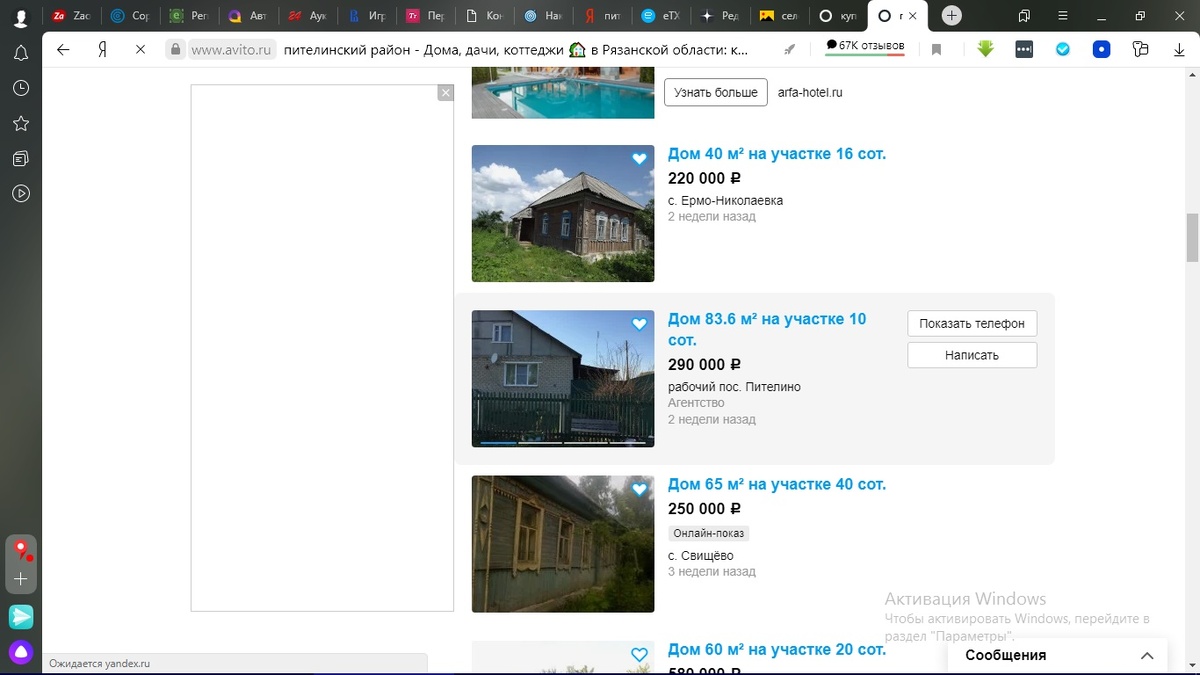Favorite the Дом 60 м² listing heart
Image resolution: width=1200 pixels, height=675 pixels.
pyautogui.click(x=640, y=655)
